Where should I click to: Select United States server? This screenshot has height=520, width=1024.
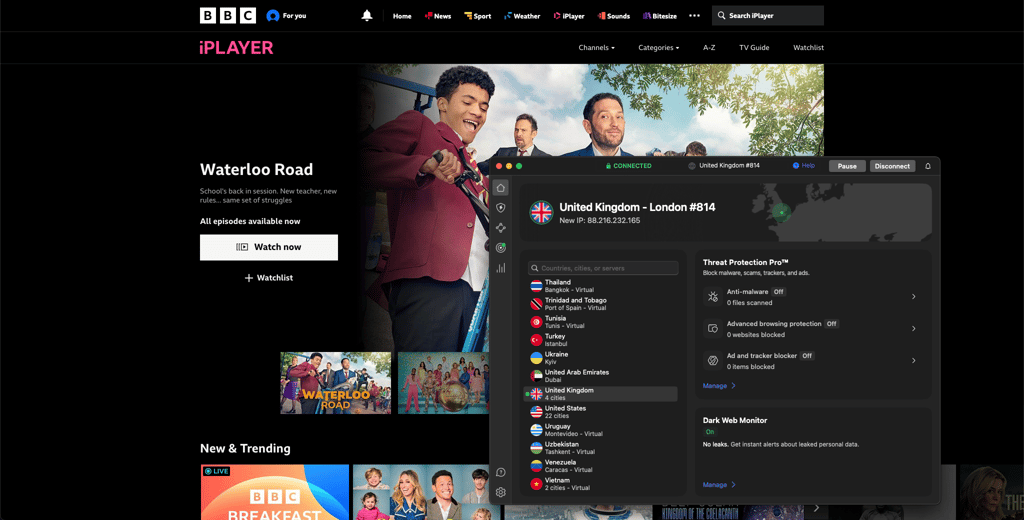click(601, 412)
